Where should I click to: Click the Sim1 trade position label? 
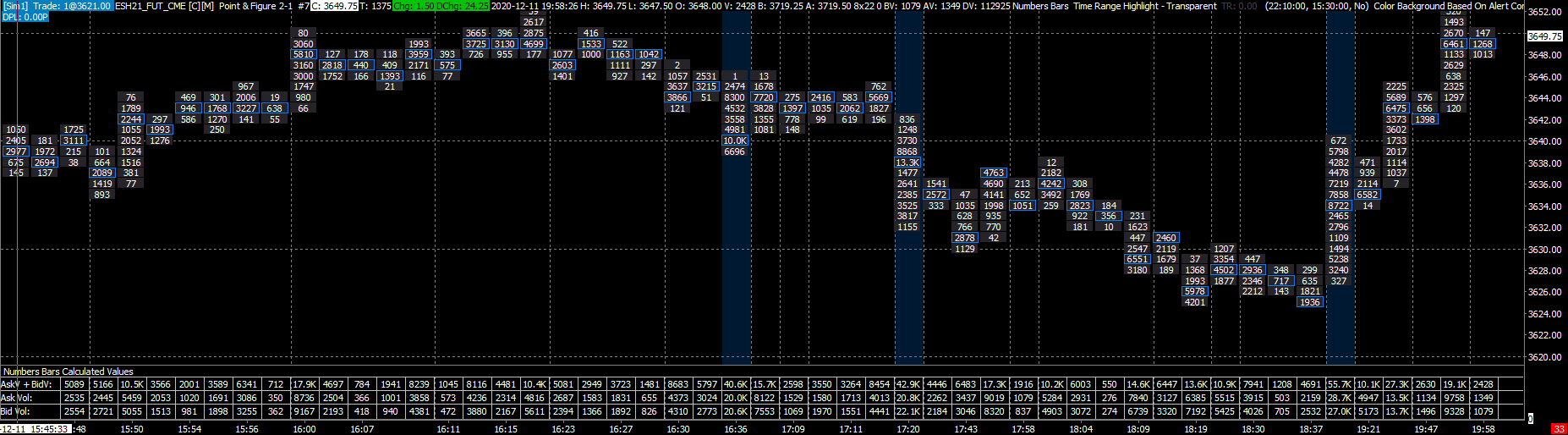[57, 6]
